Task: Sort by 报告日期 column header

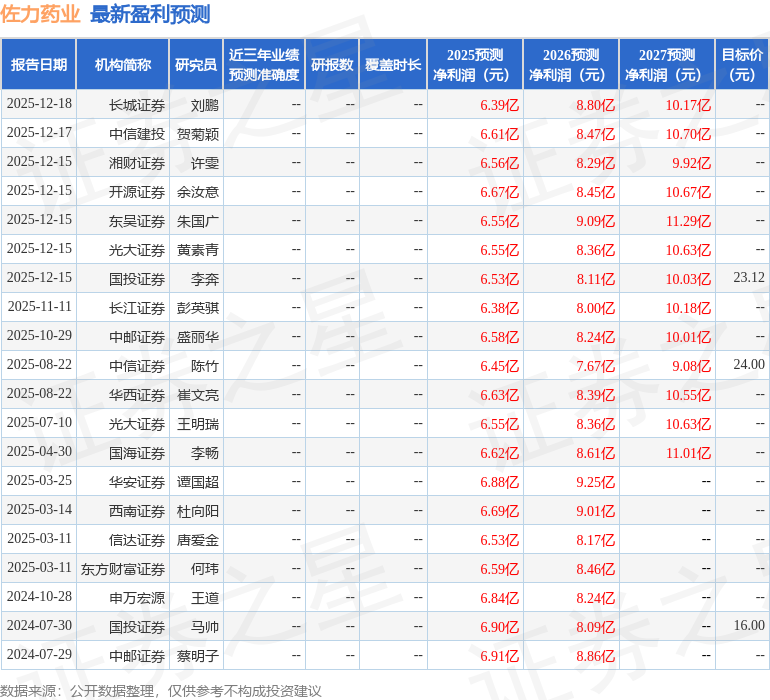Action: click(39, 65)
